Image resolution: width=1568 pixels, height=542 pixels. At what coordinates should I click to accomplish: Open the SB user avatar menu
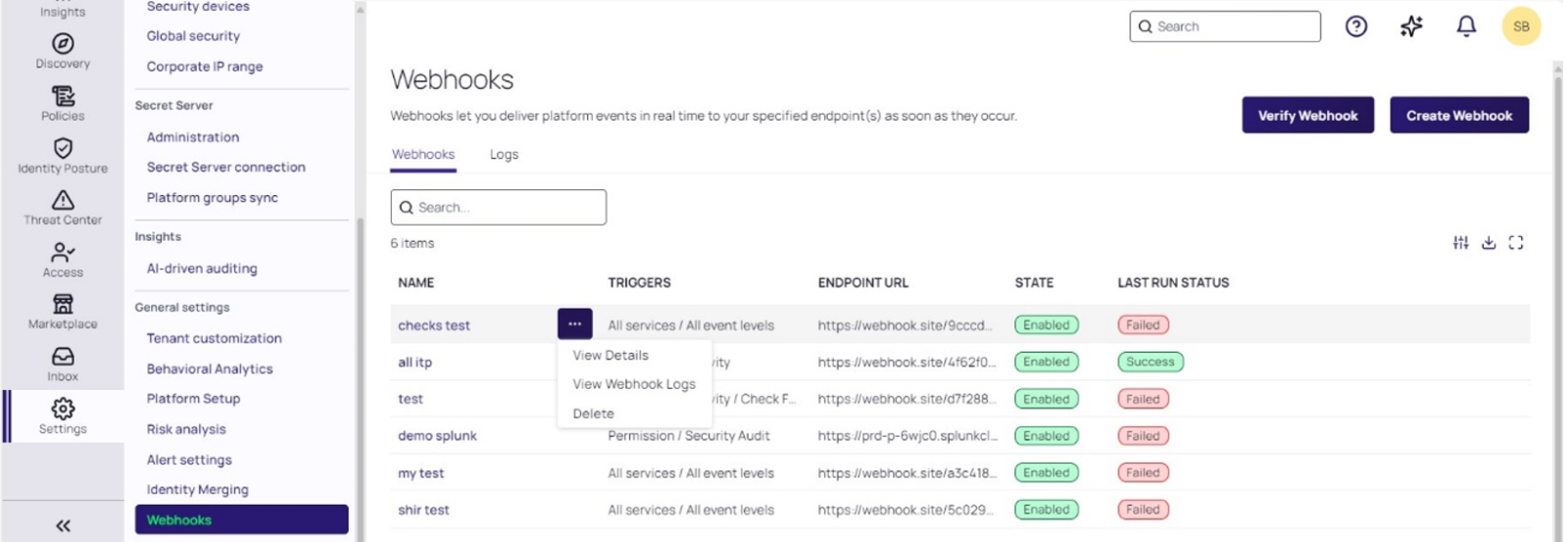(1521, 26)
